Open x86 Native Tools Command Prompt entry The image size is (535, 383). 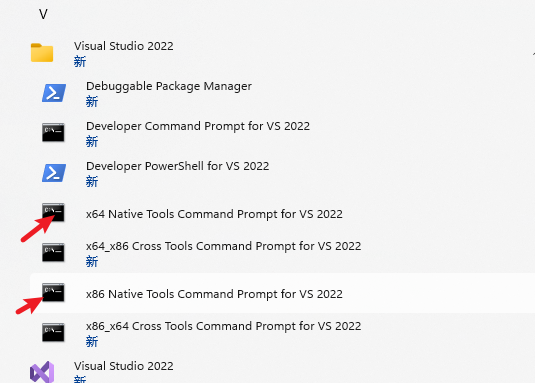[x=214, y=294]
